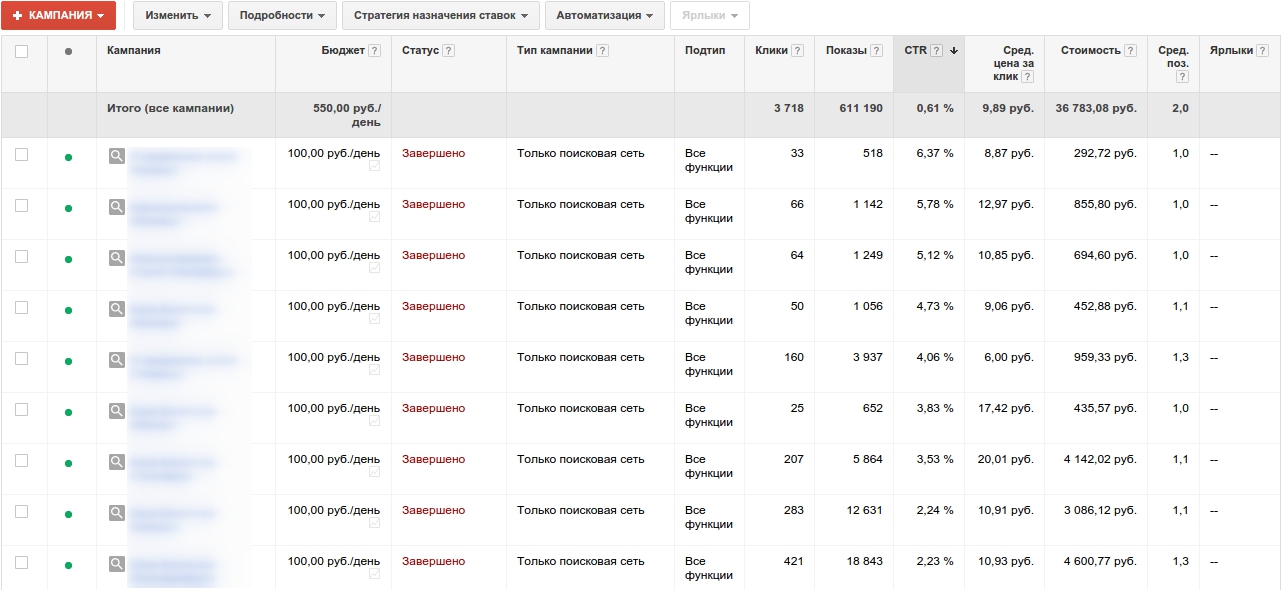Image resolution: width=1285 pixels, height=590 pixels.
Task: Open the greyed Ярлыки toolbar dropdown
Action: tap(709, 16)
